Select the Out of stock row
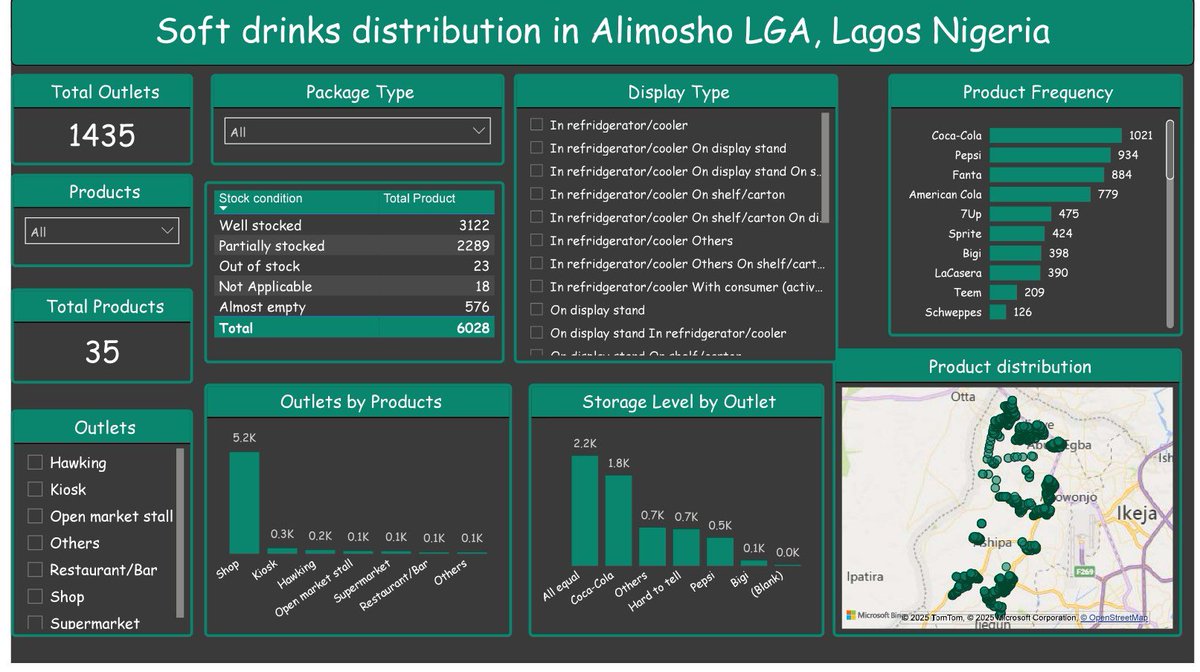The image size is (1200, 672). click(355, 266)
